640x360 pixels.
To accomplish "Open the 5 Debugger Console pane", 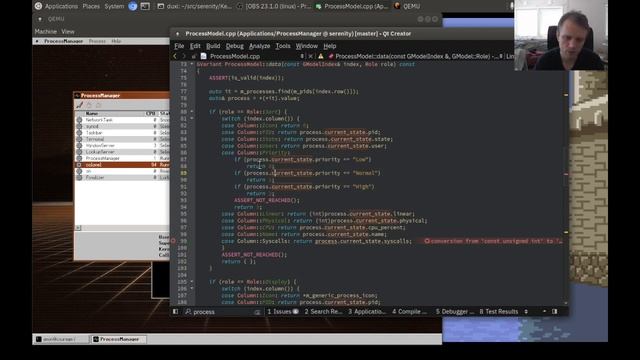I will (x=455, y=312).
